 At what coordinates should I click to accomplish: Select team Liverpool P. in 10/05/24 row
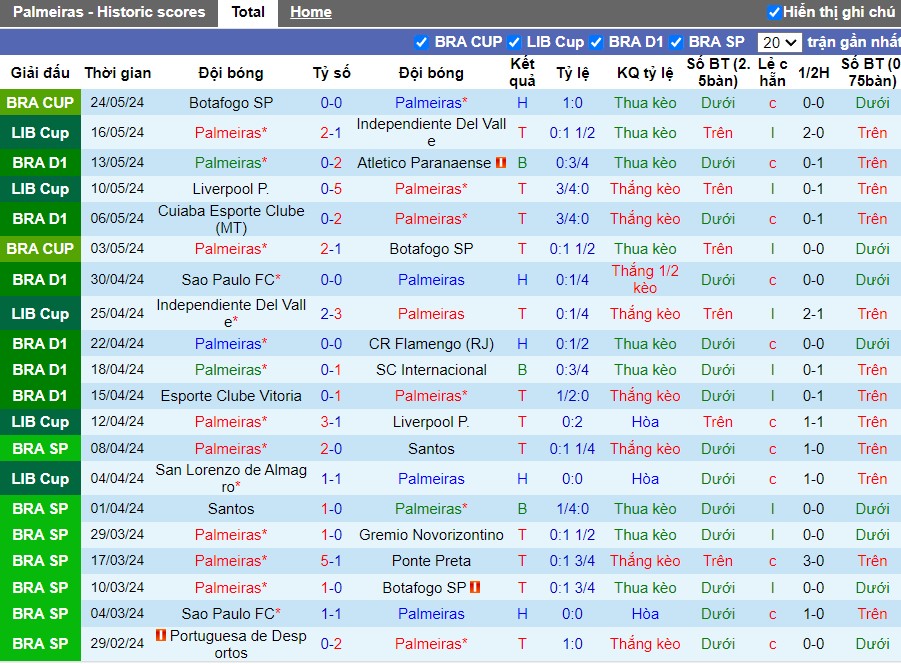coord(231,188)
